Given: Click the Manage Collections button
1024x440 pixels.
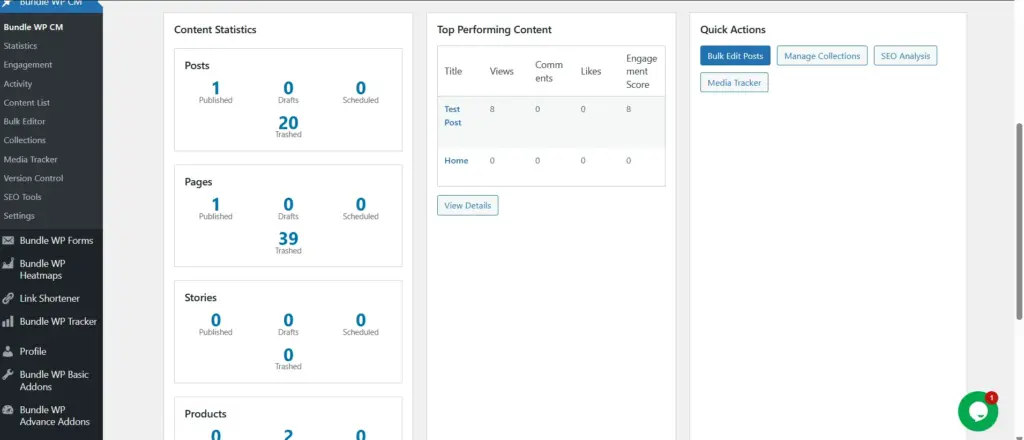Looking at the screenshot, I should point(821,56).
